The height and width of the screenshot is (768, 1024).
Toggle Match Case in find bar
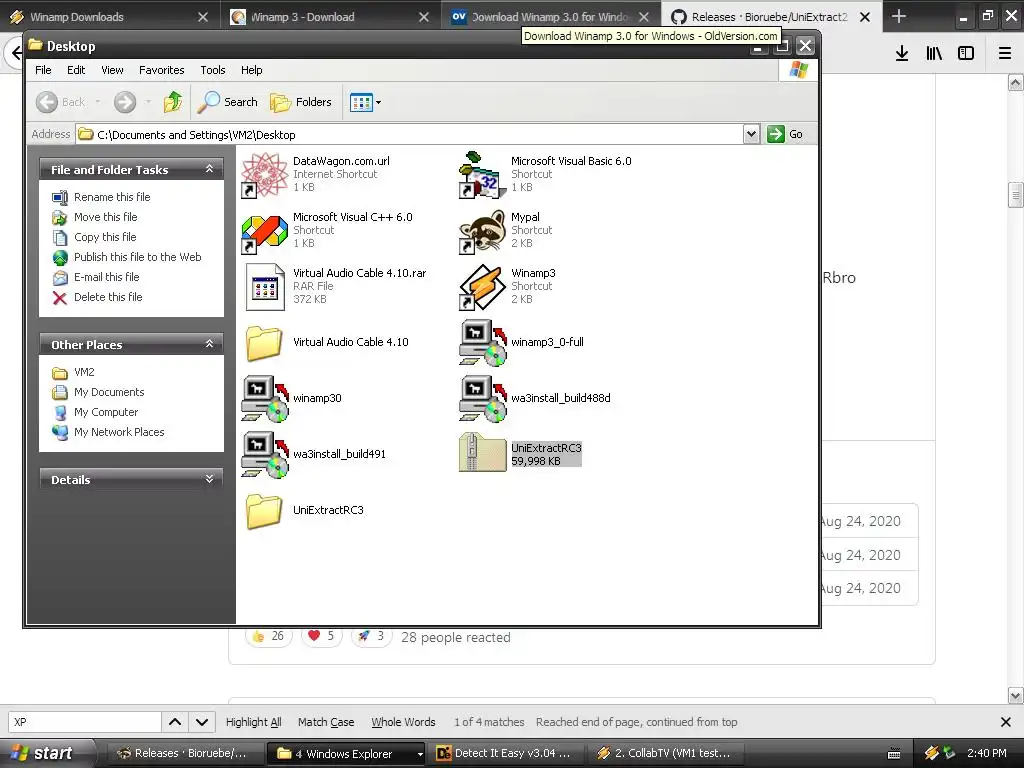pyautogui.click(x=326, y=722)
